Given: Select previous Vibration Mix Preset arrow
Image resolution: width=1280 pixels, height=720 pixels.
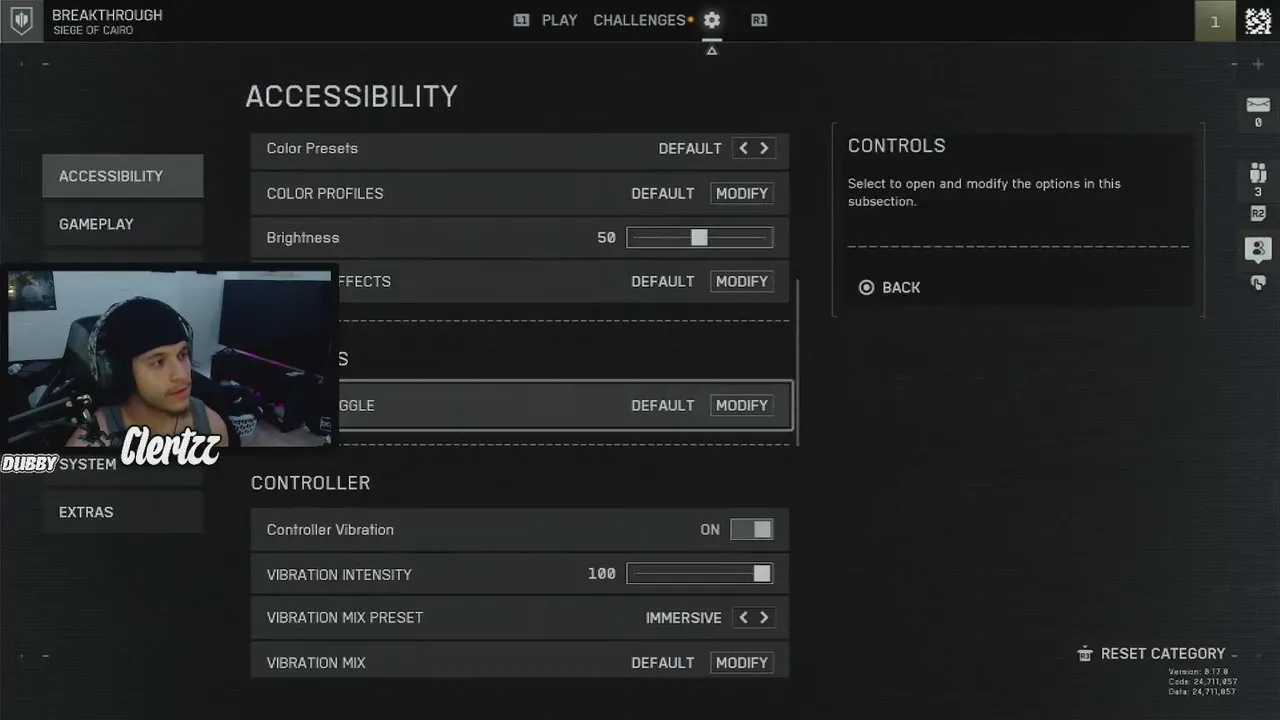Looking at the screenshot, I should 743,618.
